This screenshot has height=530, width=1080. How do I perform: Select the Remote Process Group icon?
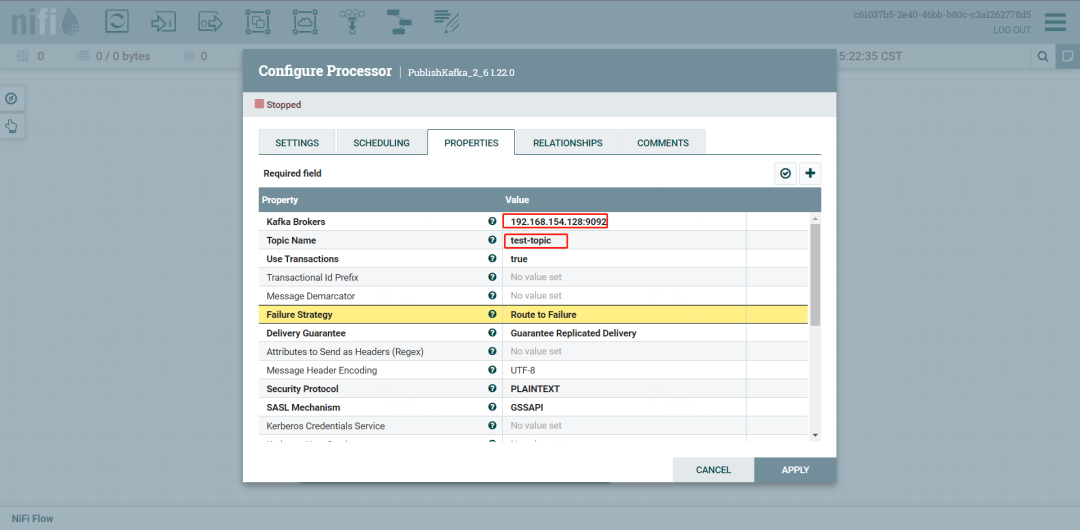[x=304, y=22]
